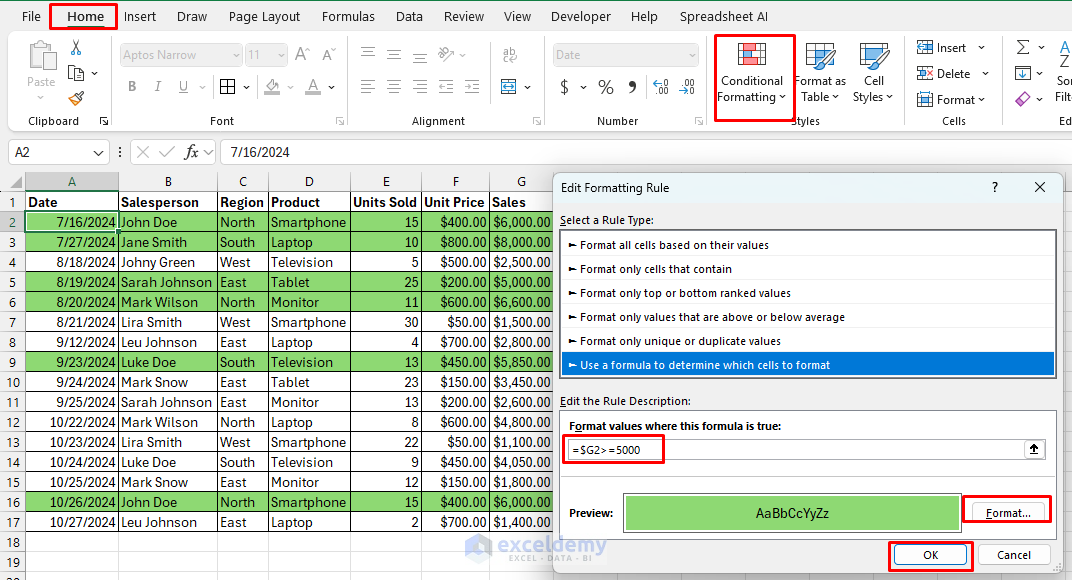1072x580 pixels.
Task: Click the AutoSum sigma icon
Action: click(x=1023, y=47)
